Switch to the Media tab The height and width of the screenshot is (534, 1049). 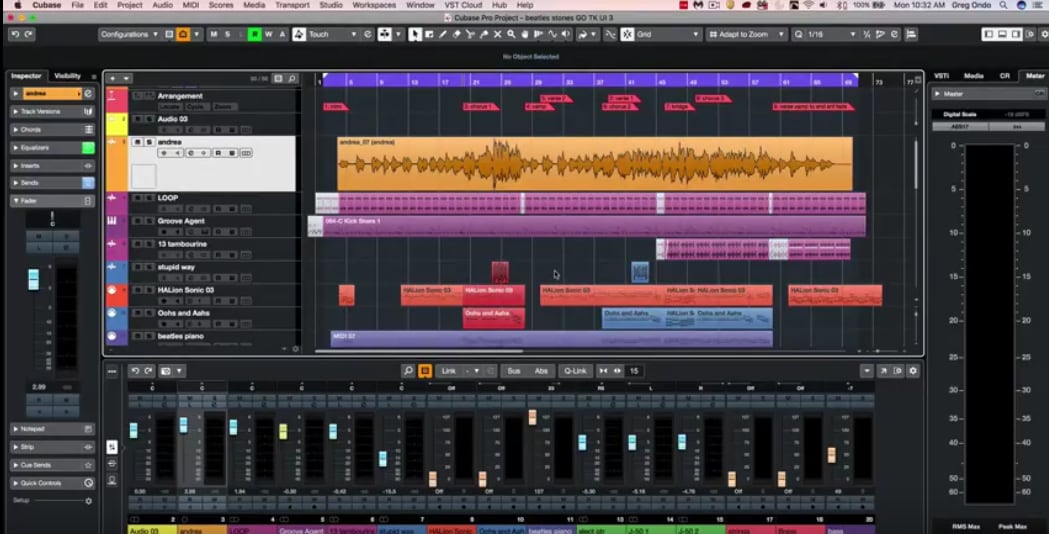(973, 76)
